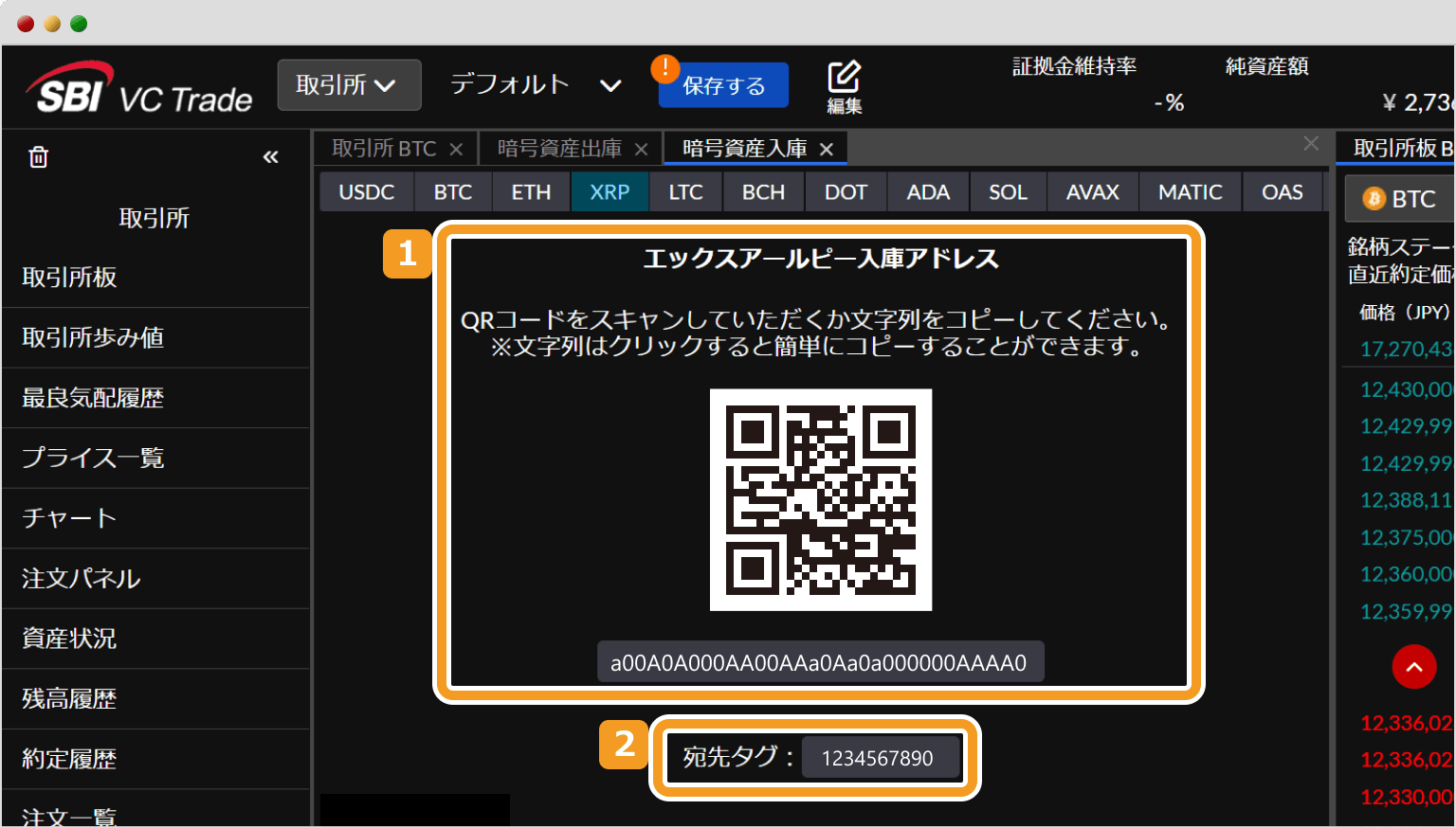Click the 12,359,99 ask price

tap(1406, 612)
